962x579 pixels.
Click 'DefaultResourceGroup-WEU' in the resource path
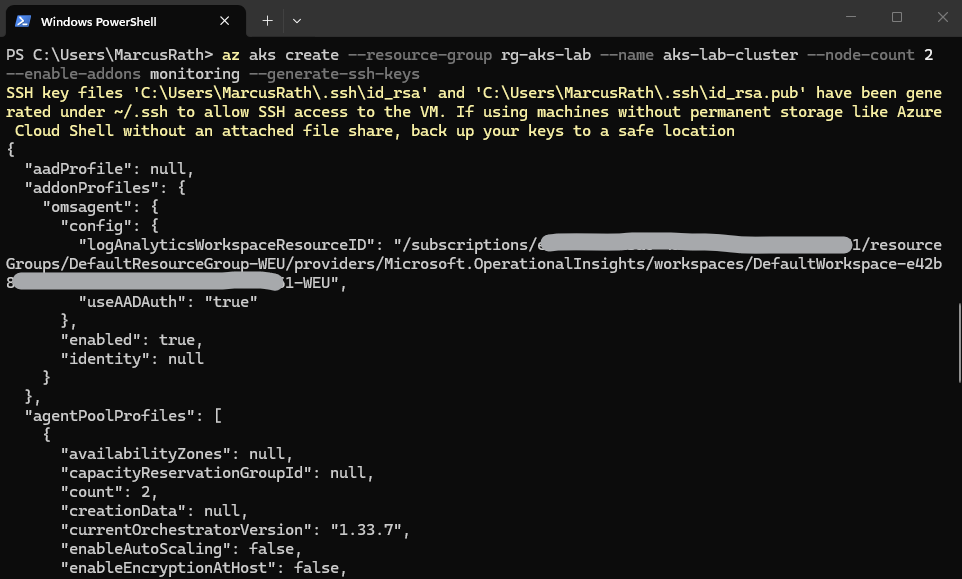point(177,264)
